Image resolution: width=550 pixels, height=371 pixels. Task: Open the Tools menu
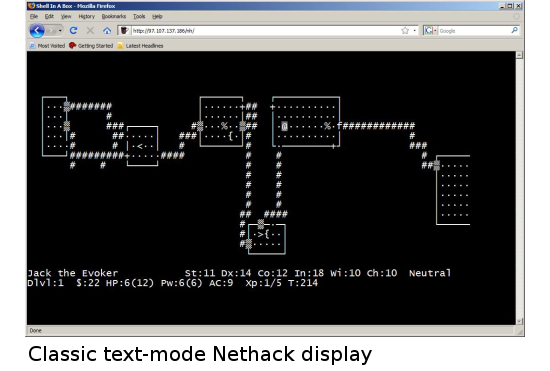(139, 16)
